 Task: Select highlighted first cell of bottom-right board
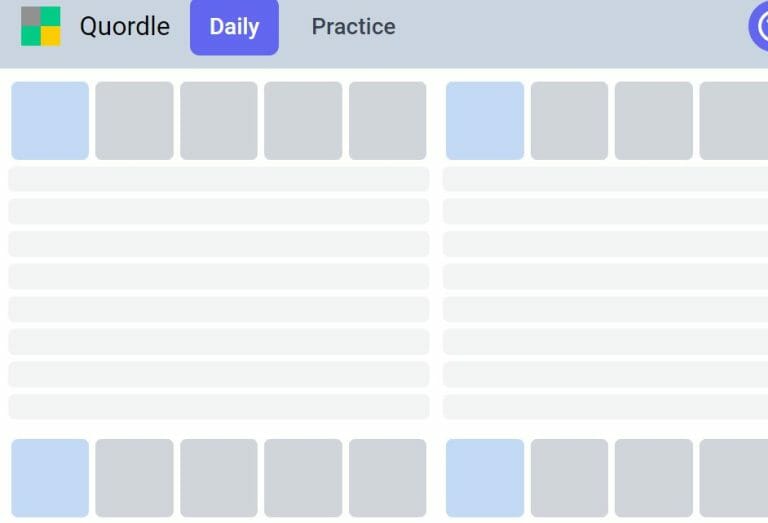(x=484, y=478)
